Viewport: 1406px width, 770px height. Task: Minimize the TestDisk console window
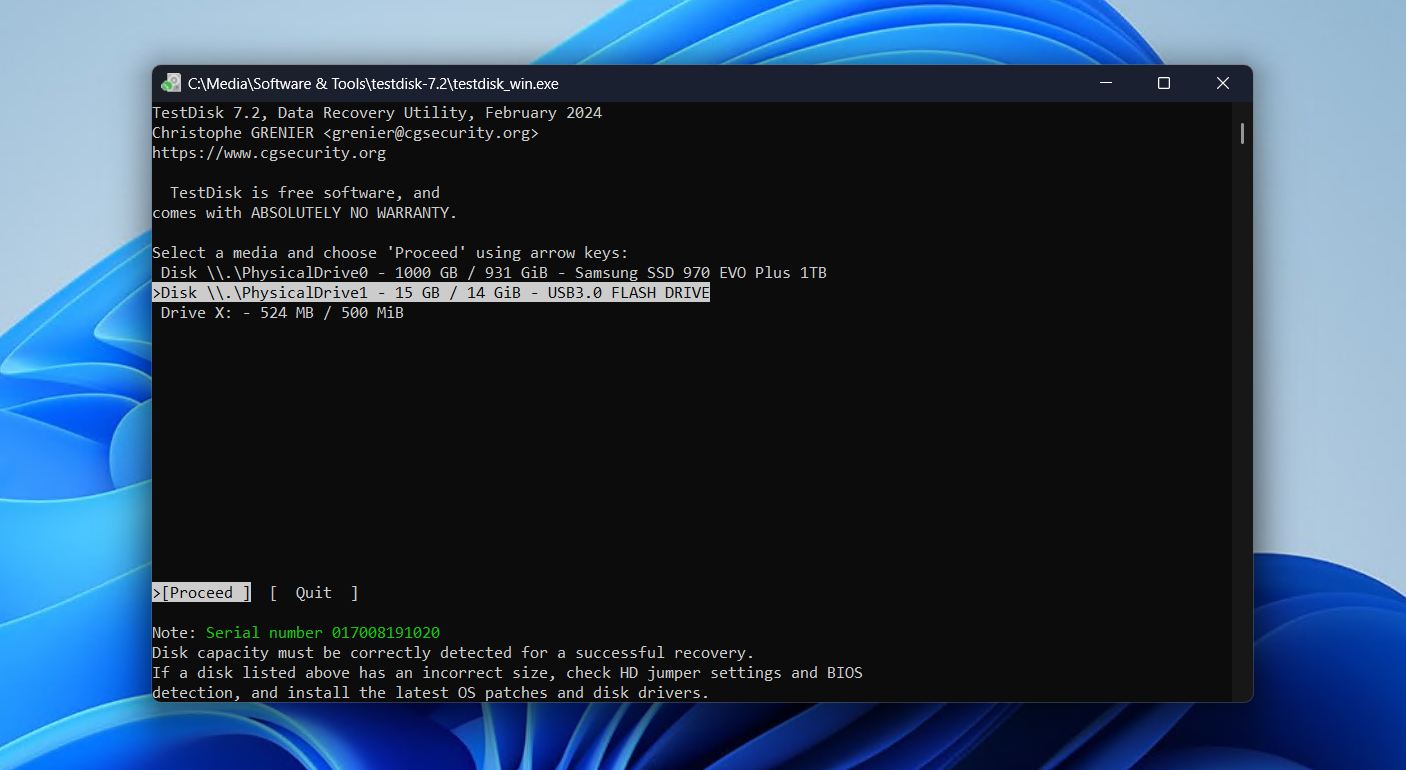click(1104, 84)
